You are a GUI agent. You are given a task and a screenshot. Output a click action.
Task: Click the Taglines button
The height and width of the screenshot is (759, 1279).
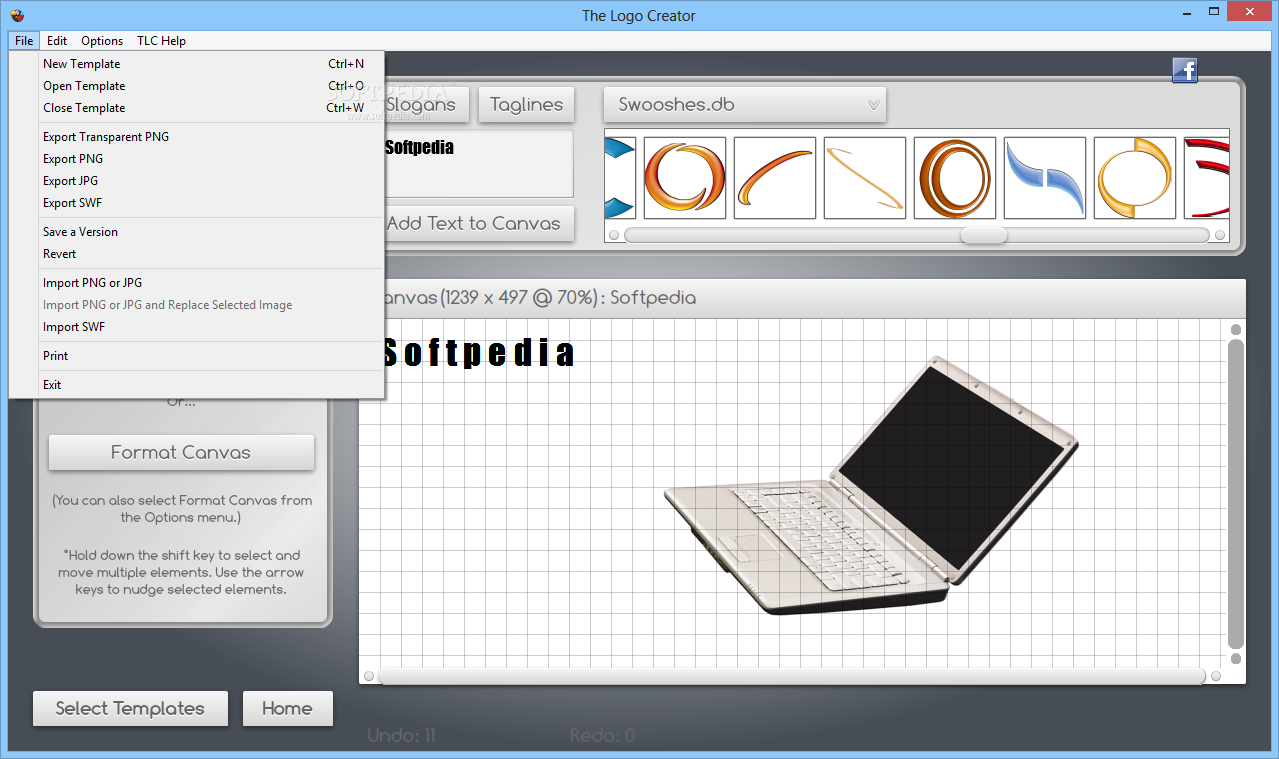527,104
